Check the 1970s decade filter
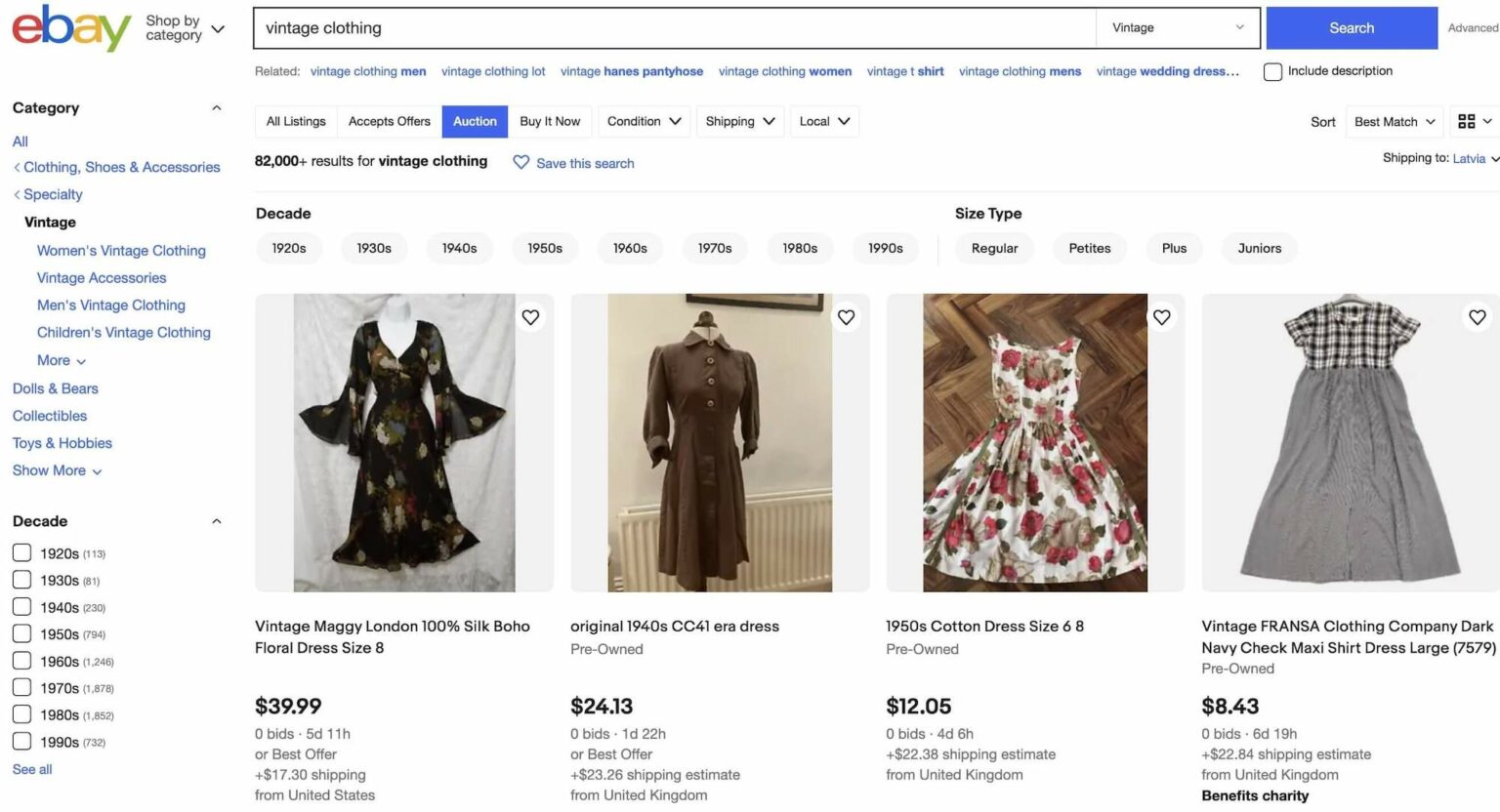Image resolution: width=1500 pixels, height=812 pixels. [x=21, y=688]
